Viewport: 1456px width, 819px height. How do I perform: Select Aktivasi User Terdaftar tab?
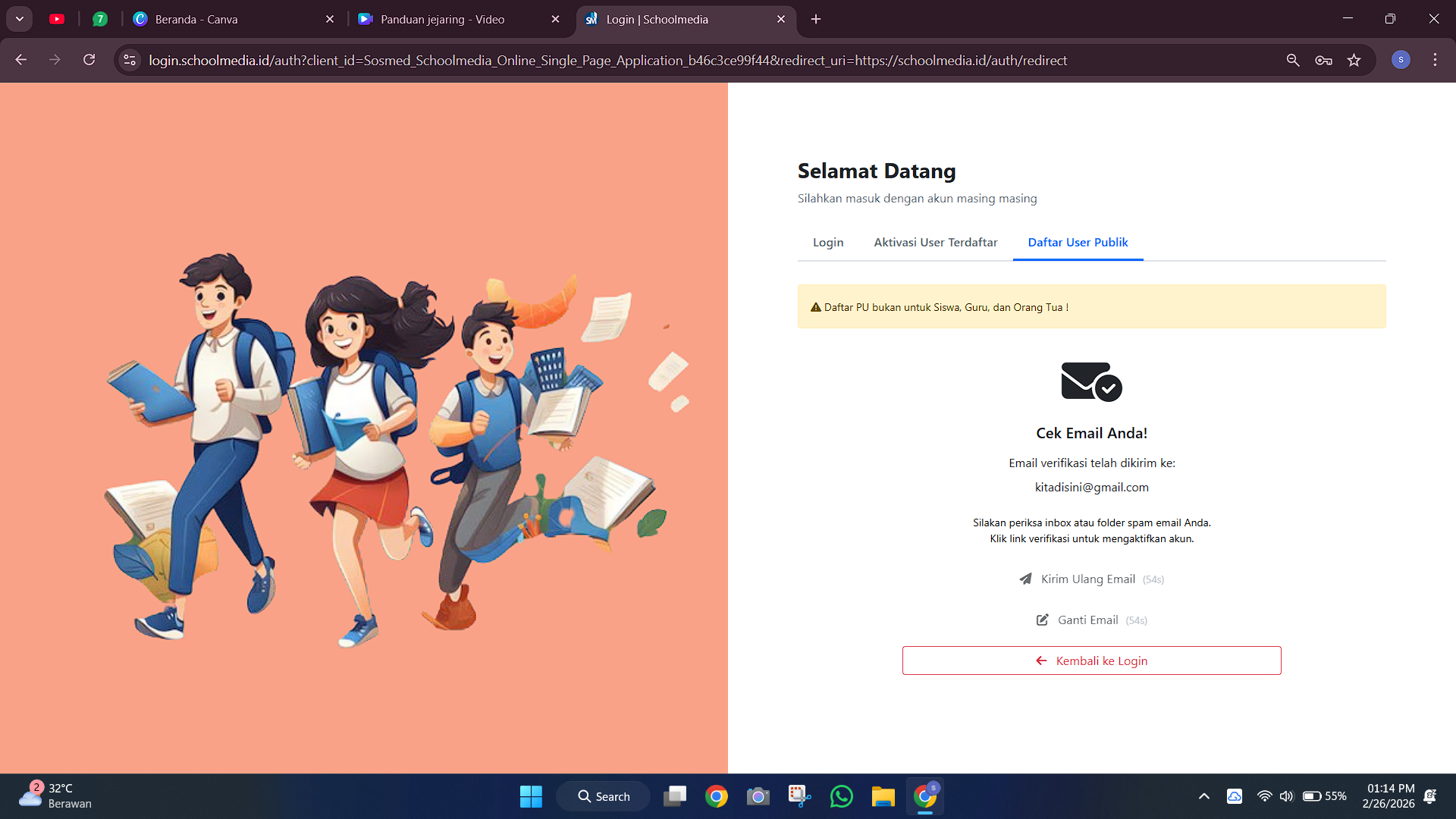[x=935, y=243]
